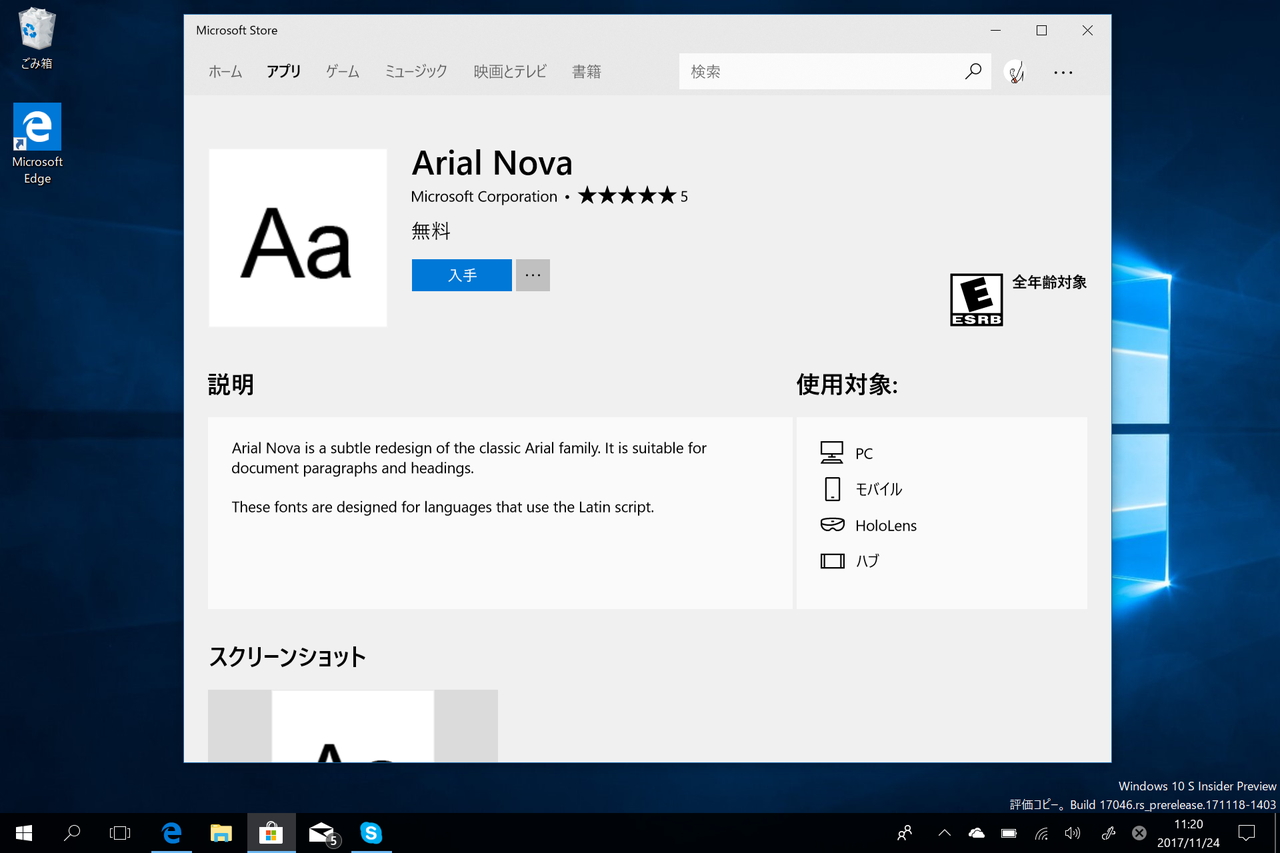1280x853 pixels.
Task: Open the See more (…) menu
Action: click(x=1063, y=71)
